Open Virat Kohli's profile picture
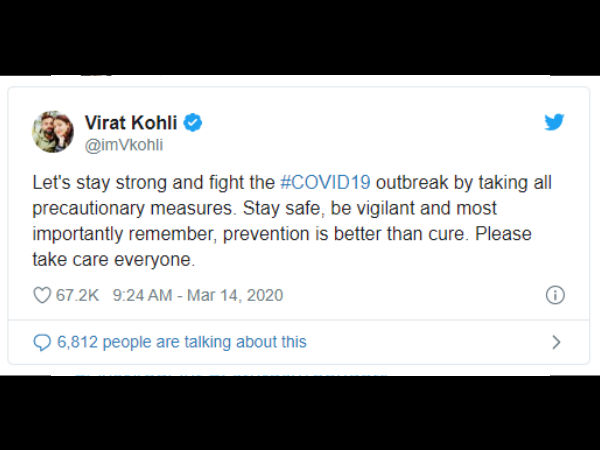This screenshot has height=450, width=600. click(53, 132)
